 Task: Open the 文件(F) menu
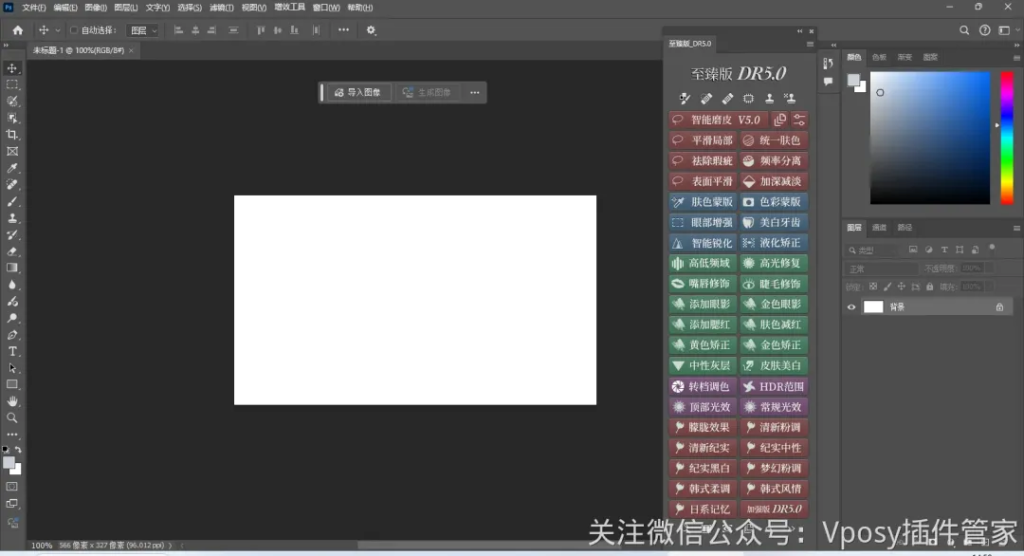(x=34, y=8)
